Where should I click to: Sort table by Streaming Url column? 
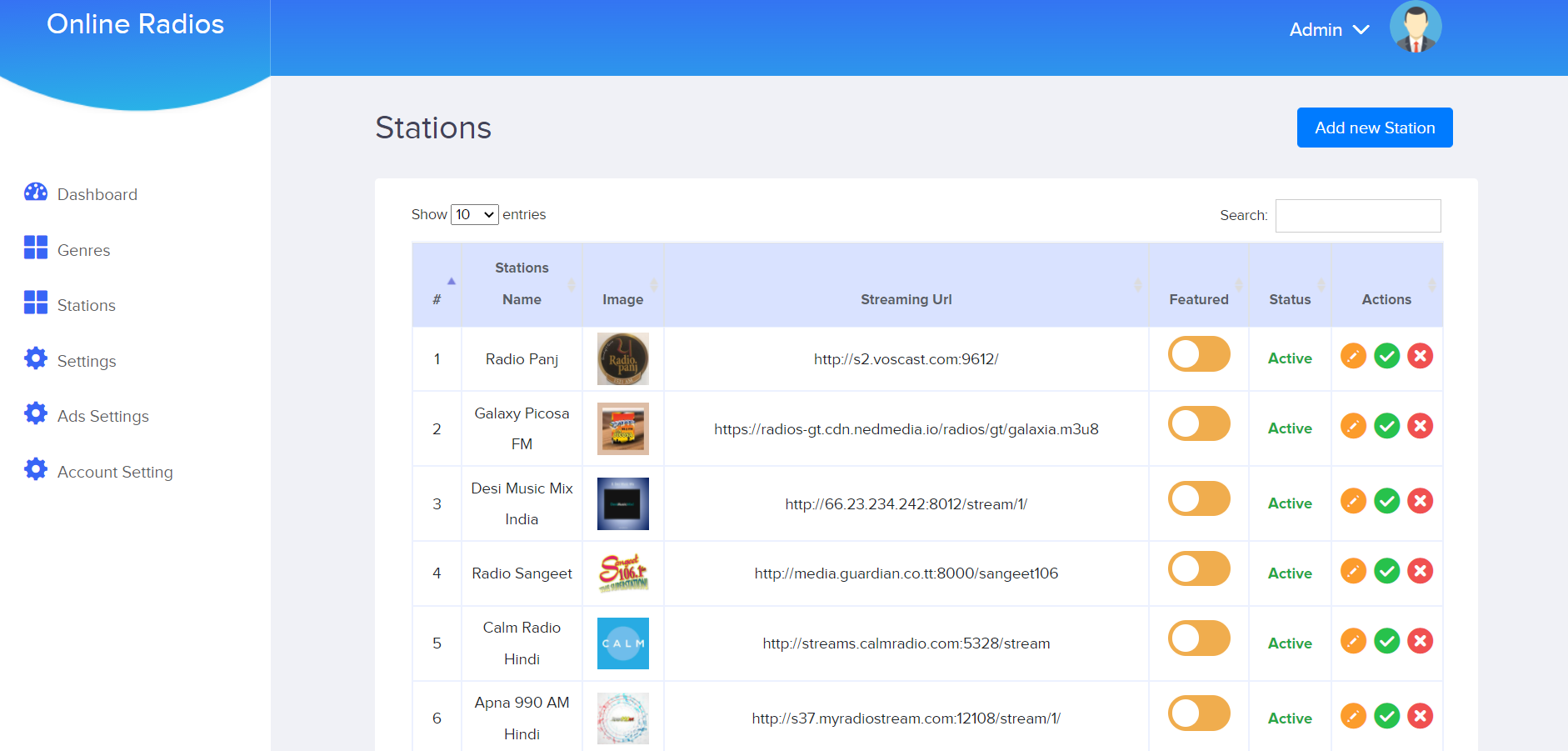coord(906,285)
